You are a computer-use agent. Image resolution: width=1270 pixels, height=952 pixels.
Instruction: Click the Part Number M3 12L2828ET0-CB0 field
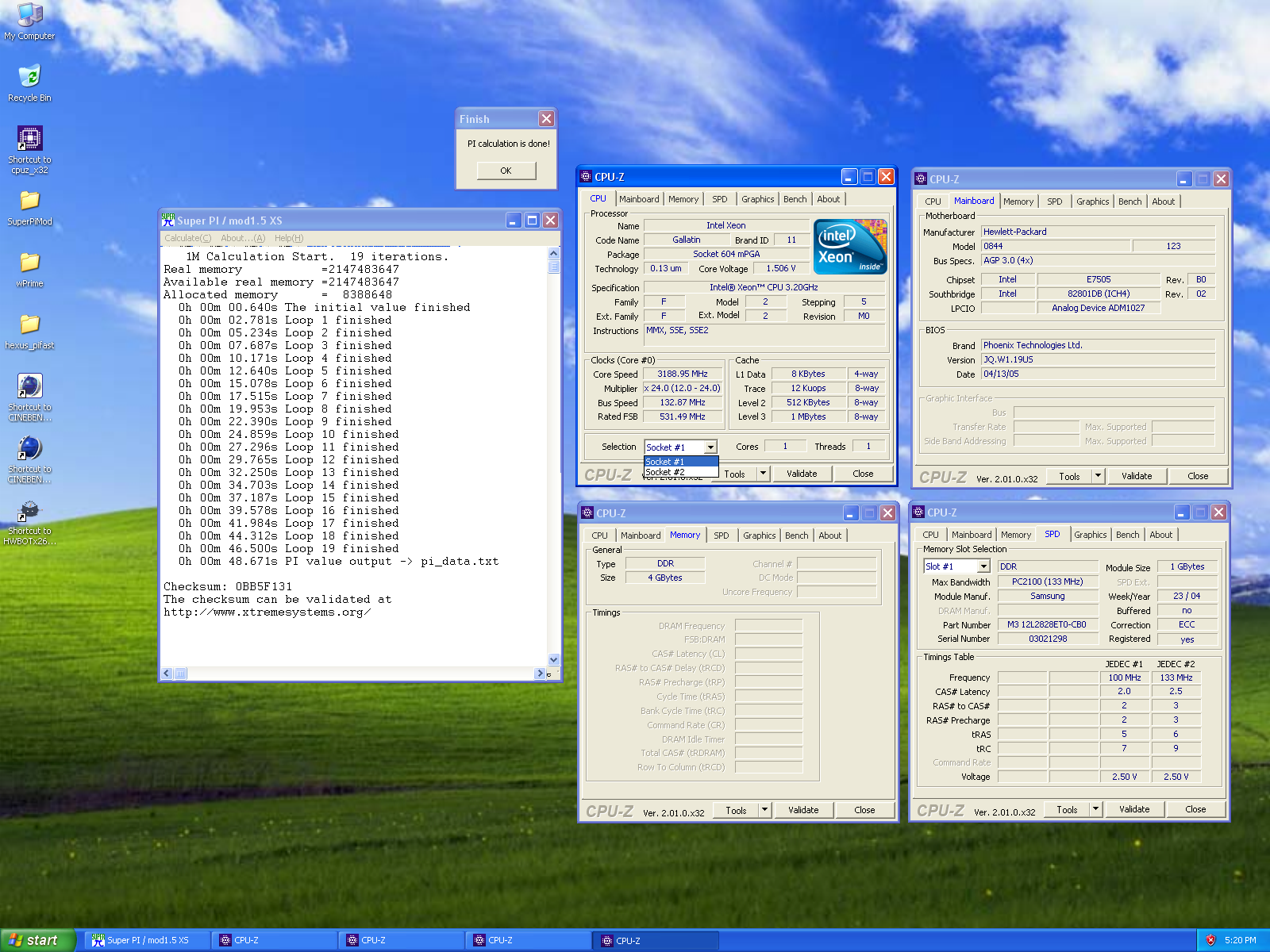(x=1047, y=624)
